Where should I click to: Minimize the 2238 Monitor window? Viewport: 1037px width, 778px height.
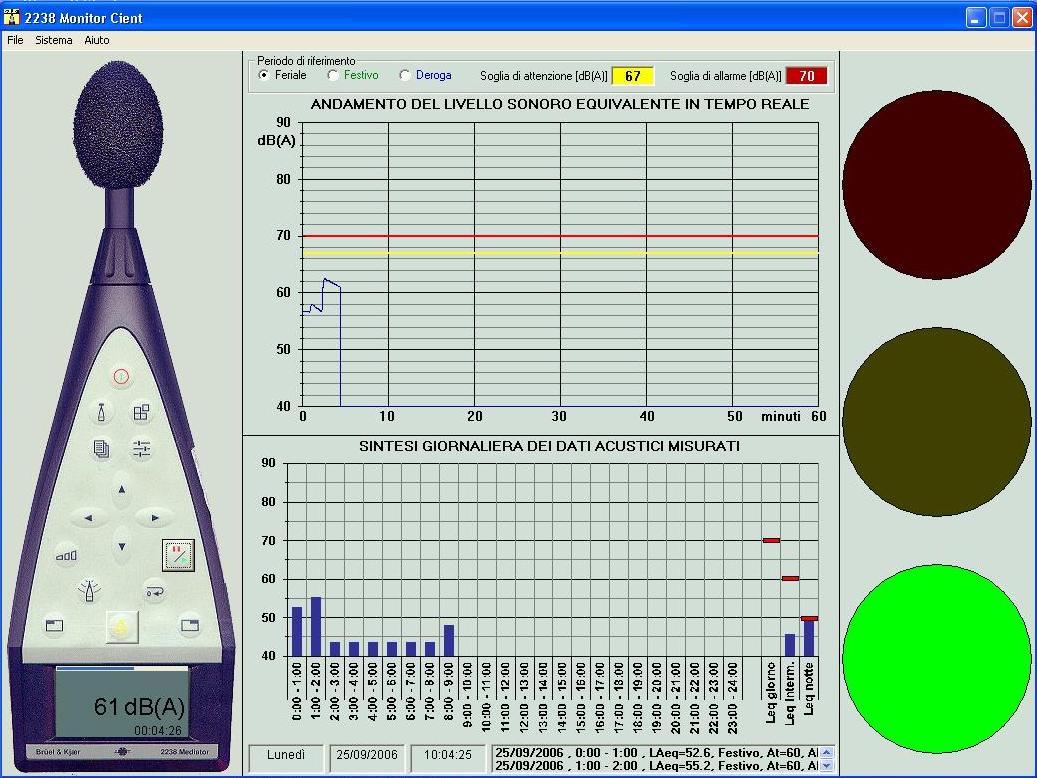pos(976,18)
